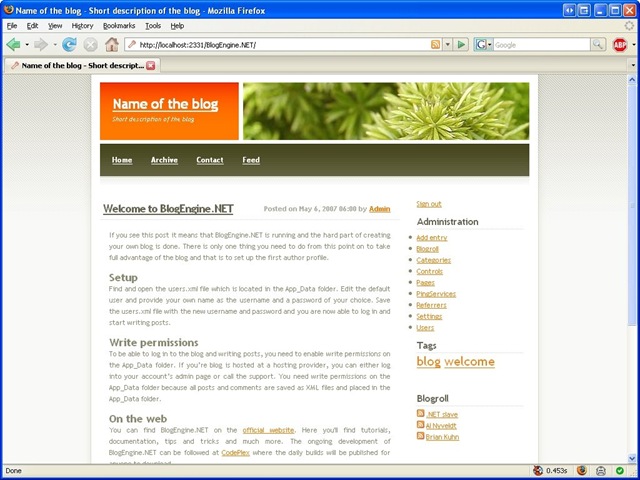
Task: Close the blog tab with red X
Action: pyautogui.click(x=151, y=65)
